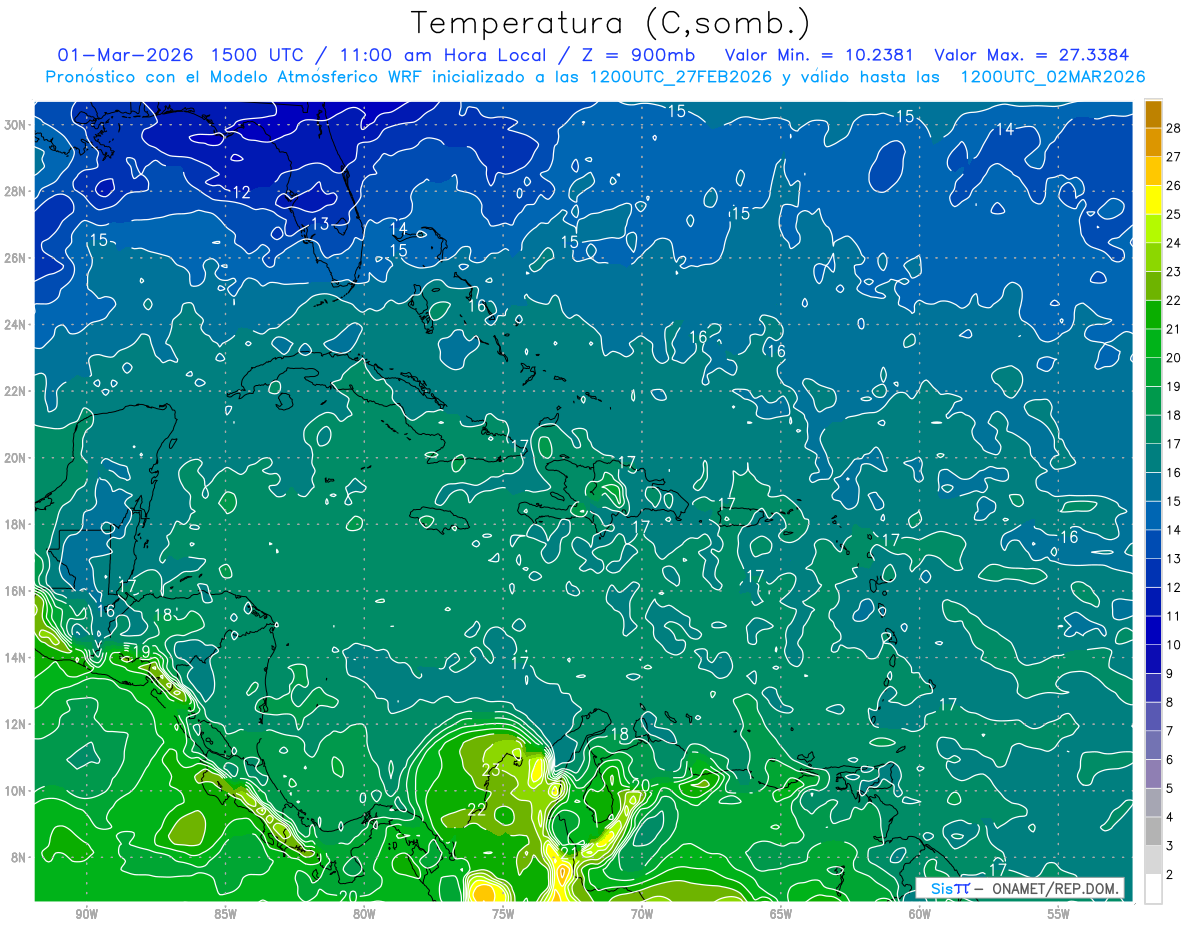Click the "8N" latitude axis label
1200x927 pixels.
coord(19,857)
